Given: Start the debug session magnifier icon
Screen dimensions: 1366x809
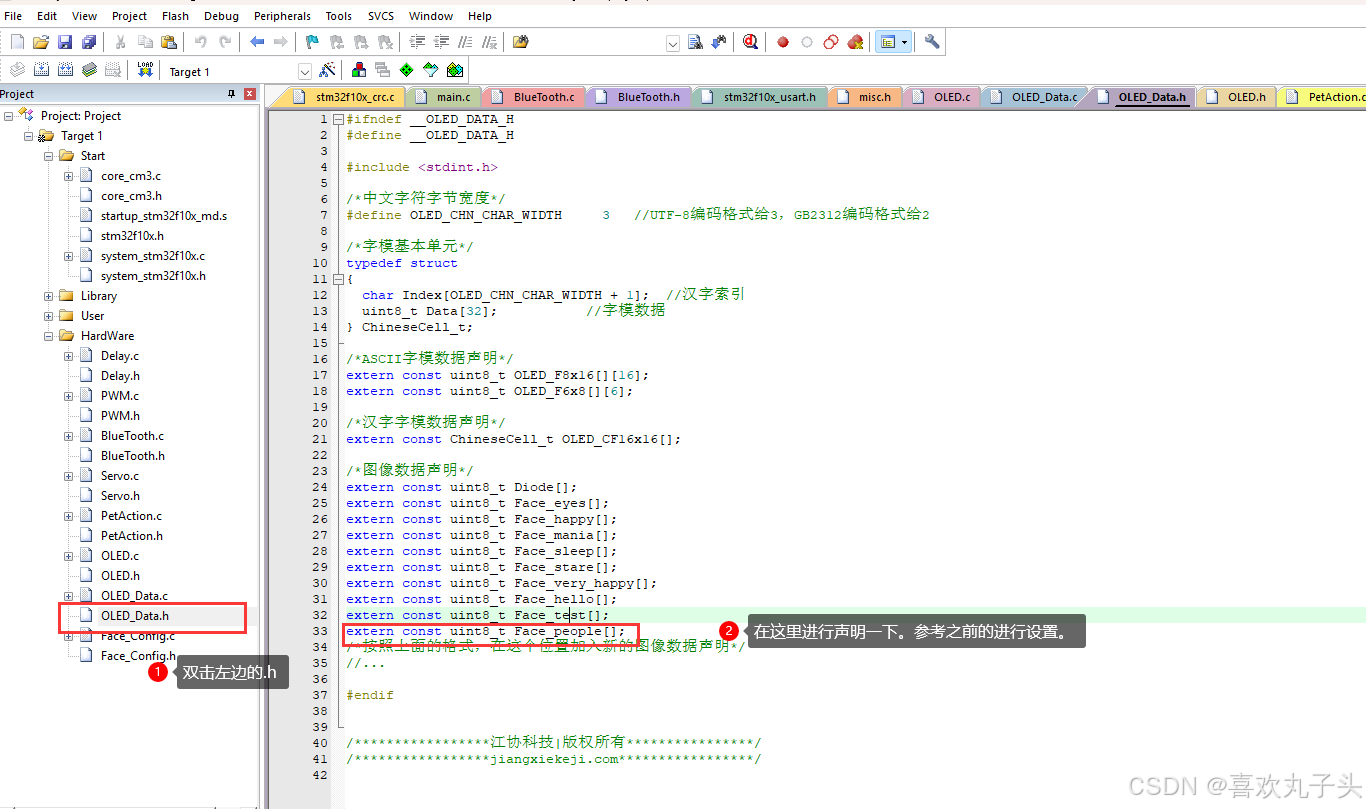Looking at the screenshot, I should tap(751, 42).
